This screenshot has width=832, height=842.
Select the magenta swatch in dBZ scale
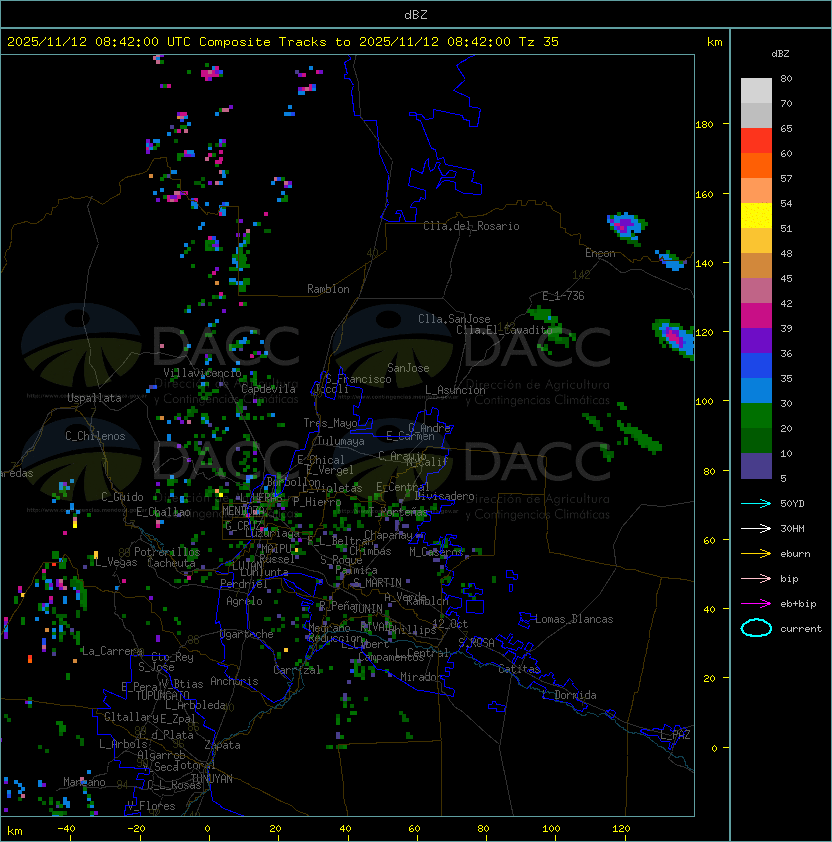[x=756, y=316]
